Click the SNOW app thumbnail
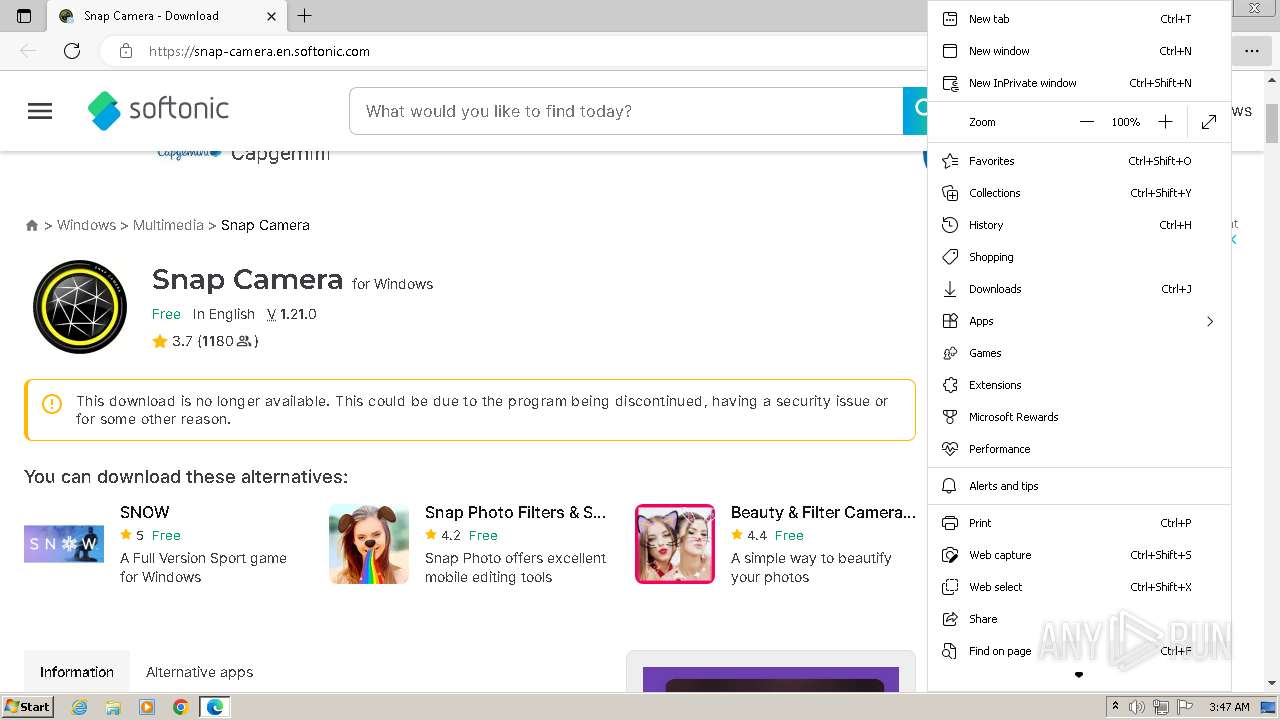The height and width of the screenshot is (720, 1280). [x=64, y=544]
